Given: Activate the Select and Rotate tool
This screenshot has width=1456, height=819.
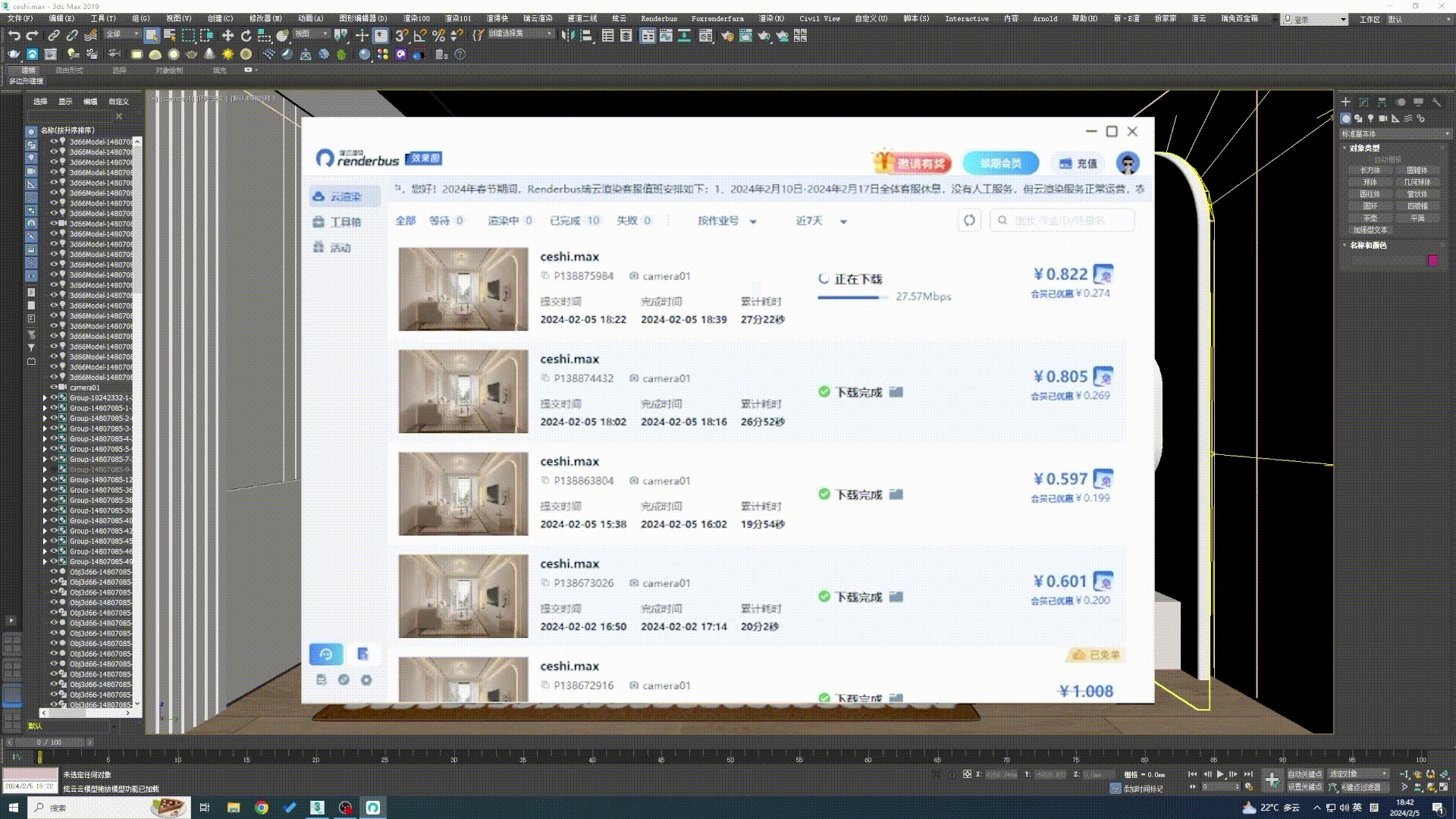Looking at the screenshot, I should tap(246, 36).
